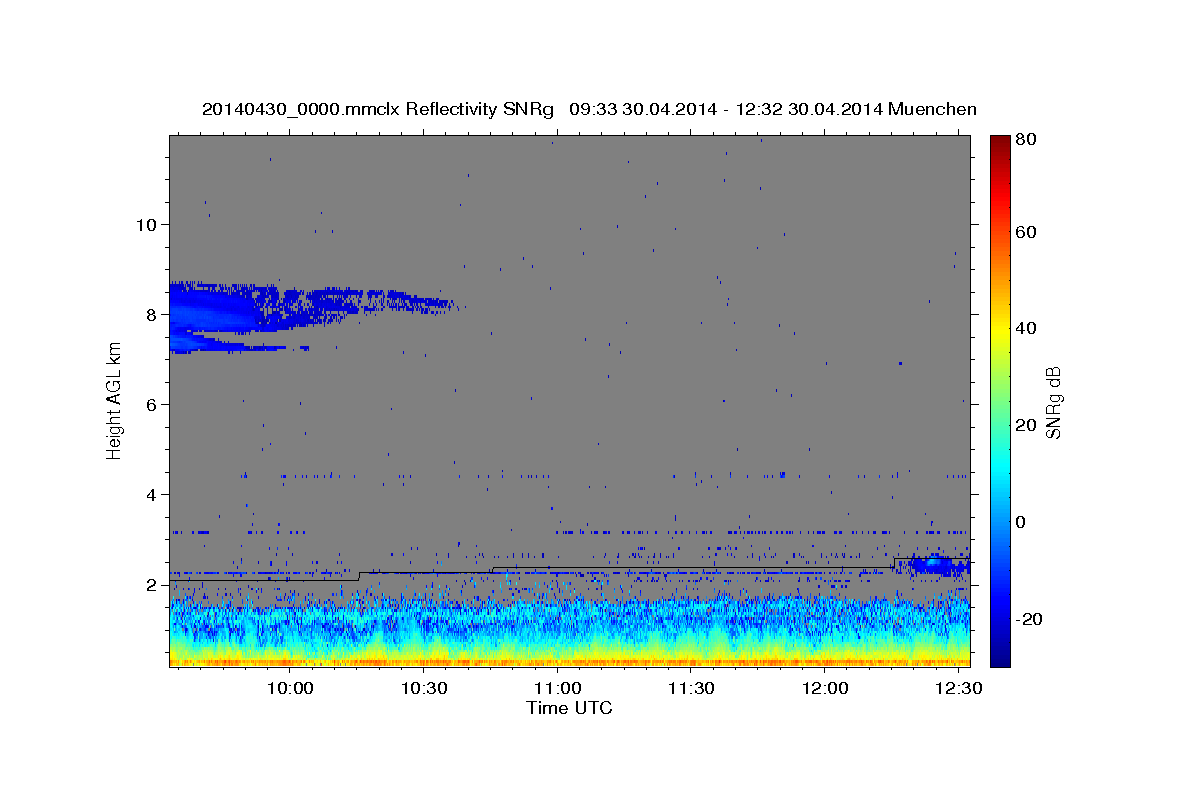The width and height of the screenshot is (1200, 800).
Task: Click the colorbar value 20
Action: click(1024, 425)
